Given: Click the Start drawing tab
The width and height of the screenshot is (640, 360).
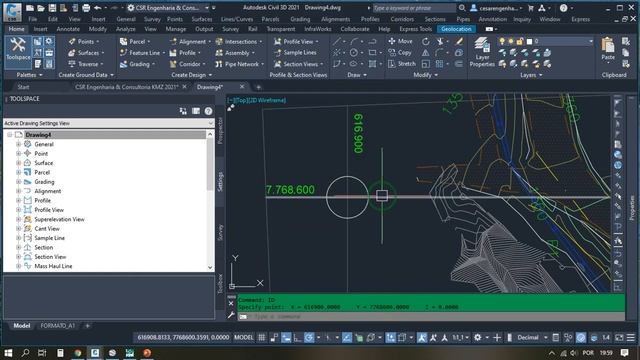Looking at the screenshot, I should pyautogui.click(x=23, y=87).
